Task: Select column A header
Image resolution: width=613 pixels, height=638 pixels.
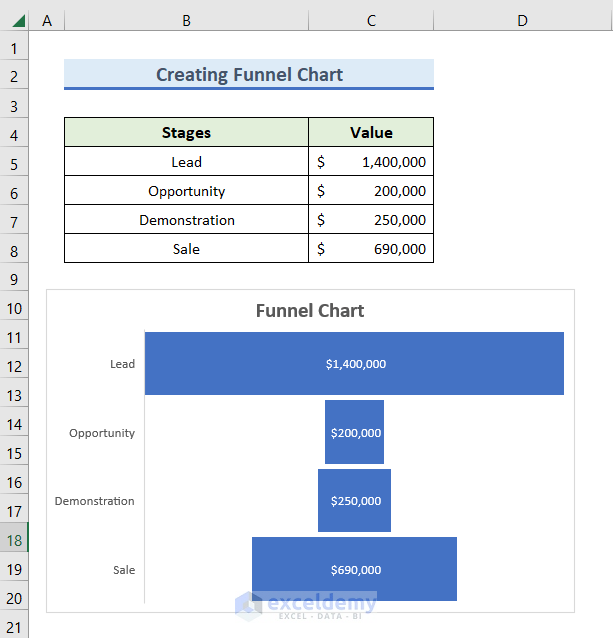Action: point(47,20)
